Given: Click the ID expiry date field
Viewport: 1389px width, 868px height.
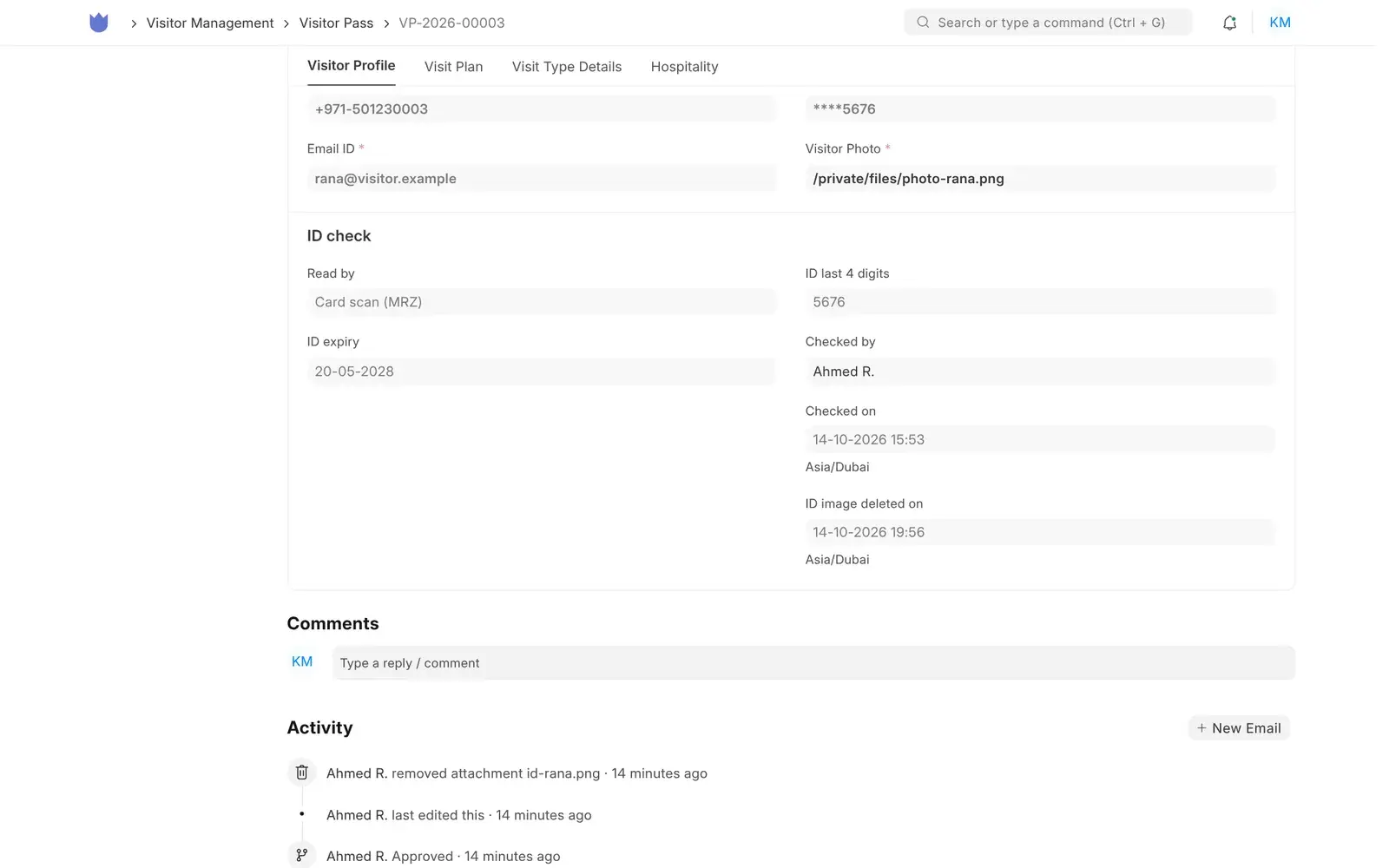Looking at the screenshot, I should tap(542, 372).
